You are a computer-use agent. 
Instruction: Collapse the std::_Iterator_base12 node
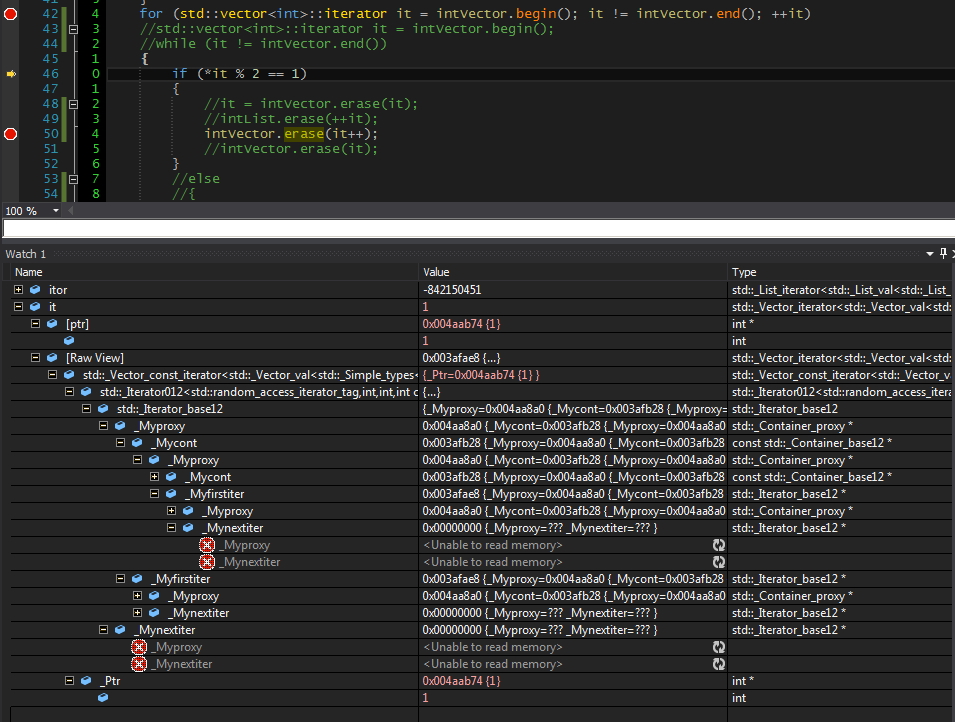point(86,409)
